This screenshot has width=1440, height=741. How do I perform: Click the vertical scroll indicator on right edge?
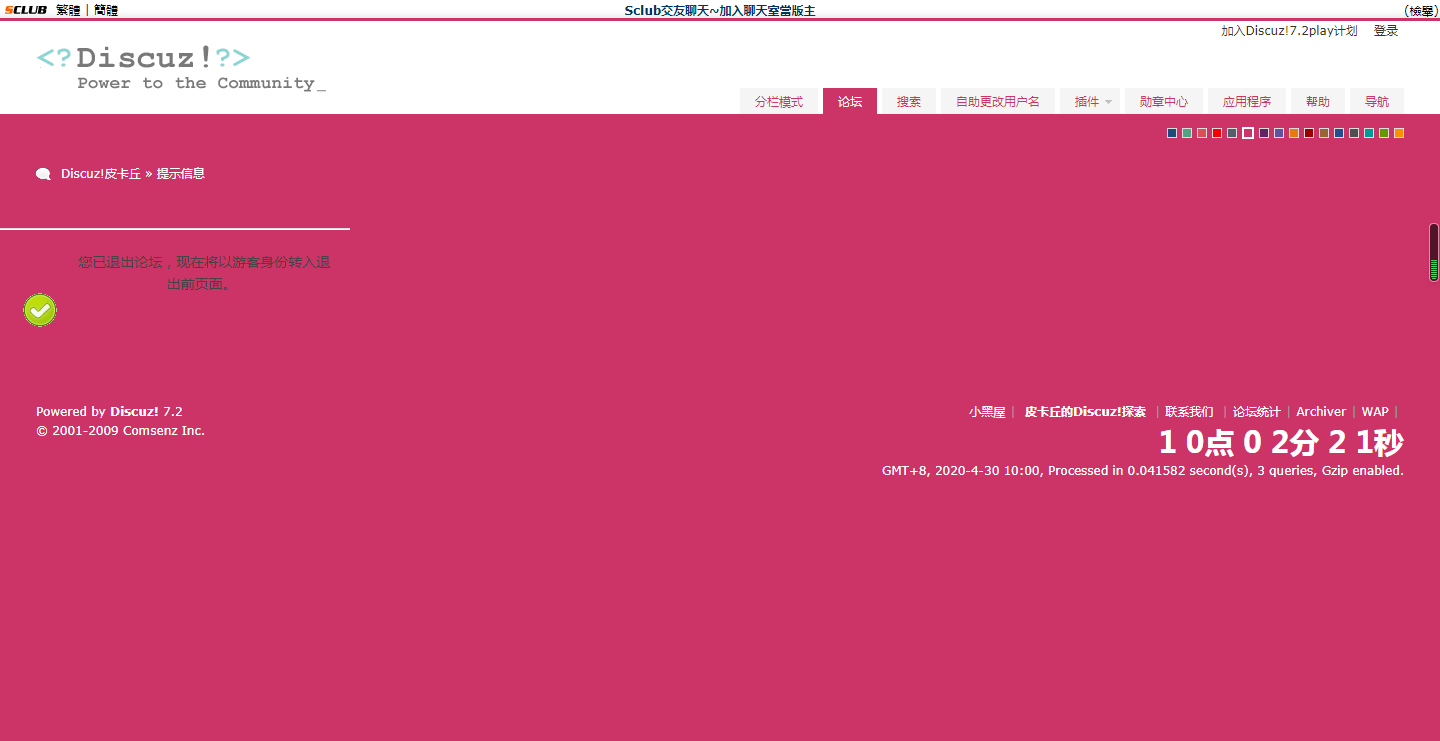[x=1433, y=252]
